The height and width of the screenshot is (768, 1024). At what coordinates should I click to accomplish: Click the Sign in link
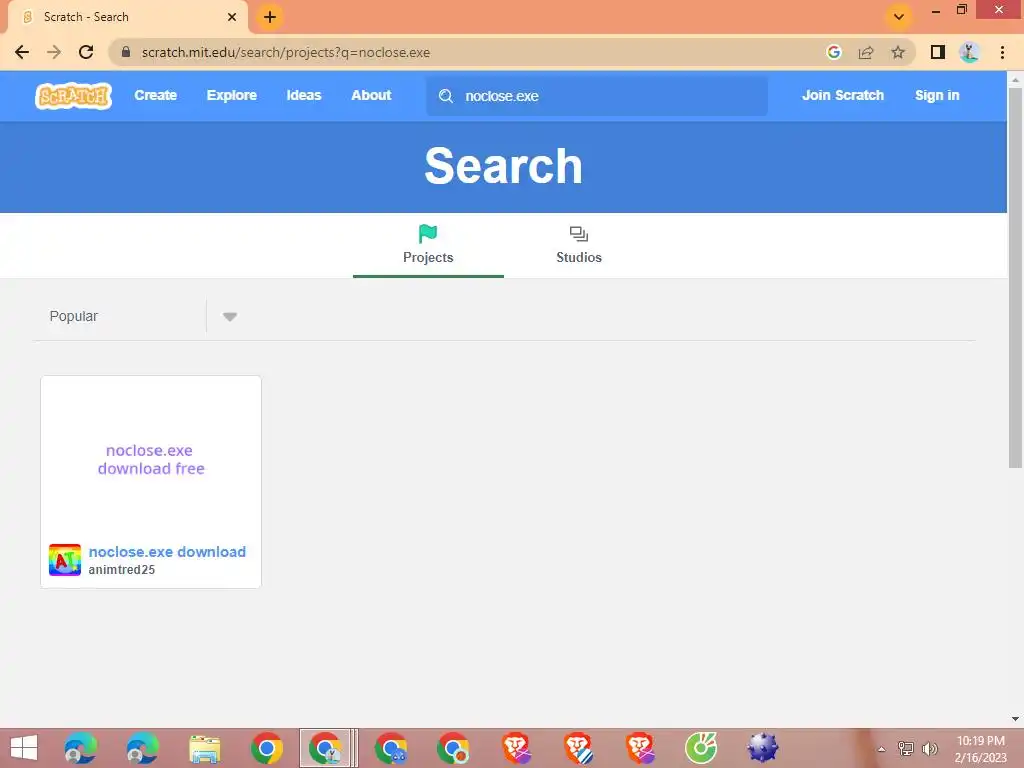[936, 95]
